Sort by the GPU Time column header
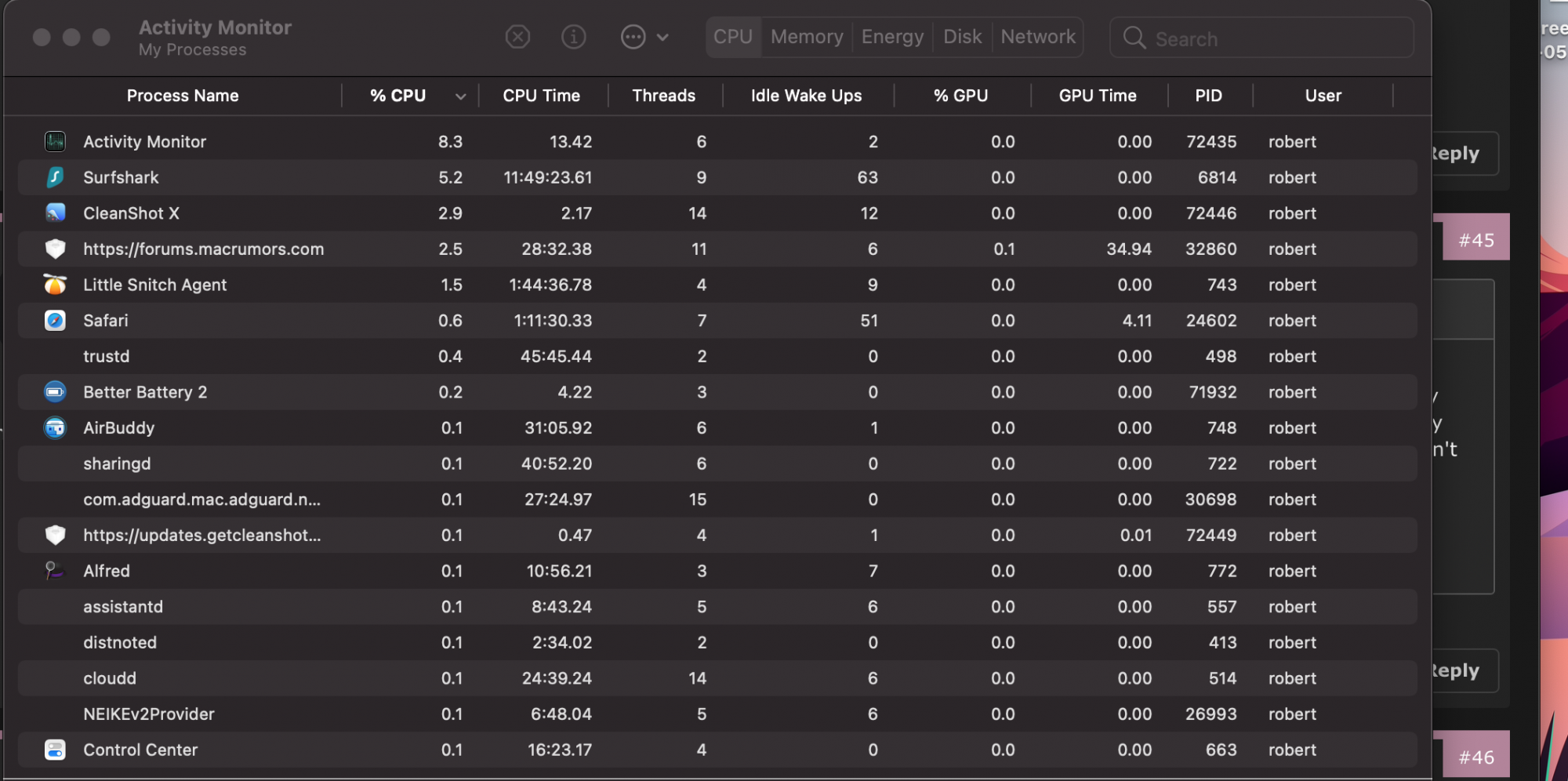 click(1098, 96)
